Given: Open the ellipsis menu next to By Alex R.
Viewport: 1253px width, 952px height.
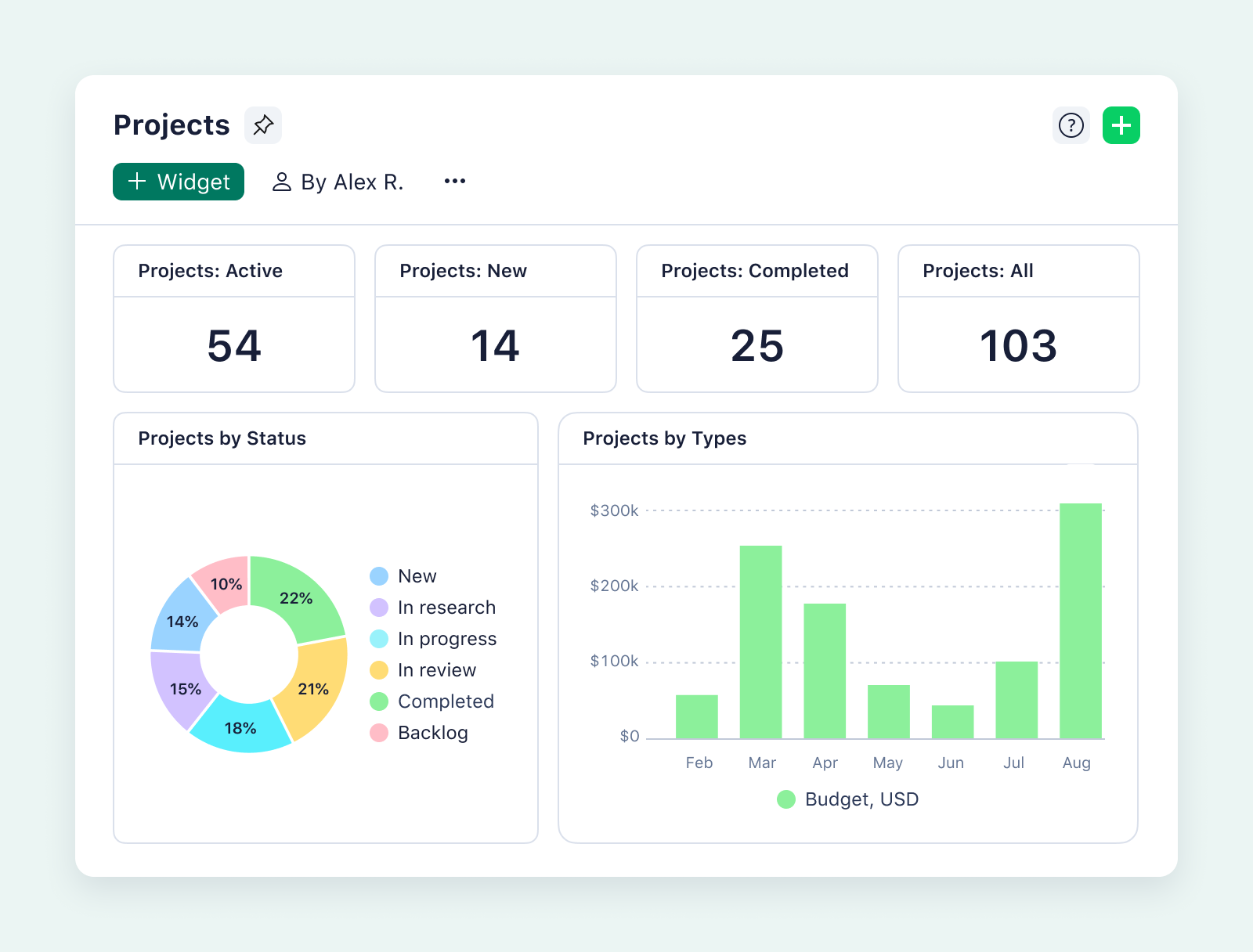Looking at the screenshot, I should coord(454,181).
